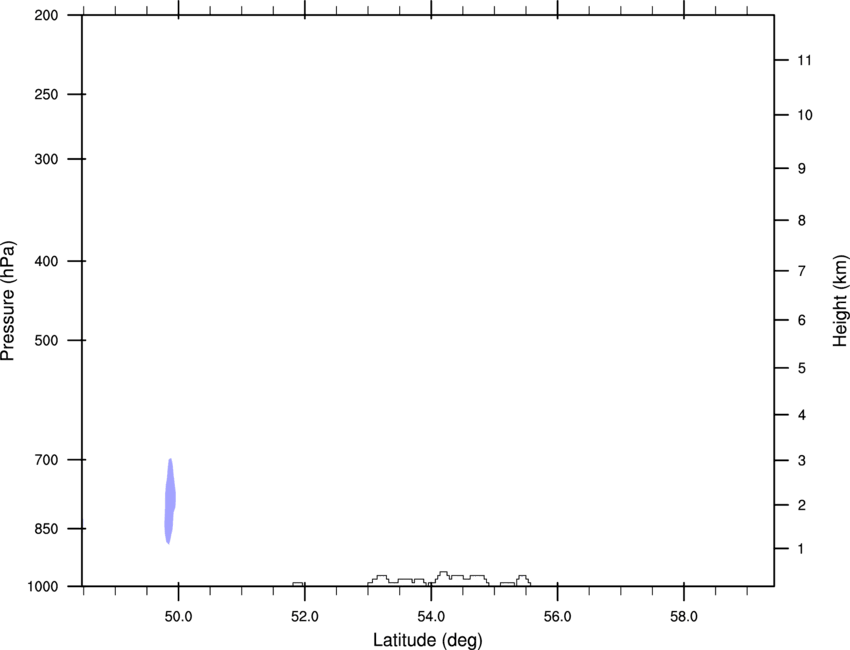Image resolution: width=850 pixels, height=650 pixels.
Task: Click the 54.0 latitude tick label
Action: (x=431, y=616)
